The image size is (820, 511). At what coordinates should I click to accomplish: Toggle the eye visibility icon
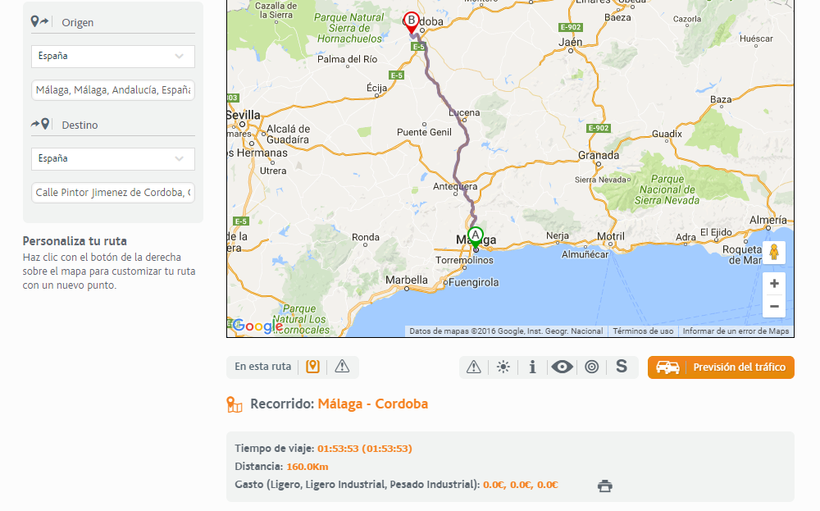[562, 367]
